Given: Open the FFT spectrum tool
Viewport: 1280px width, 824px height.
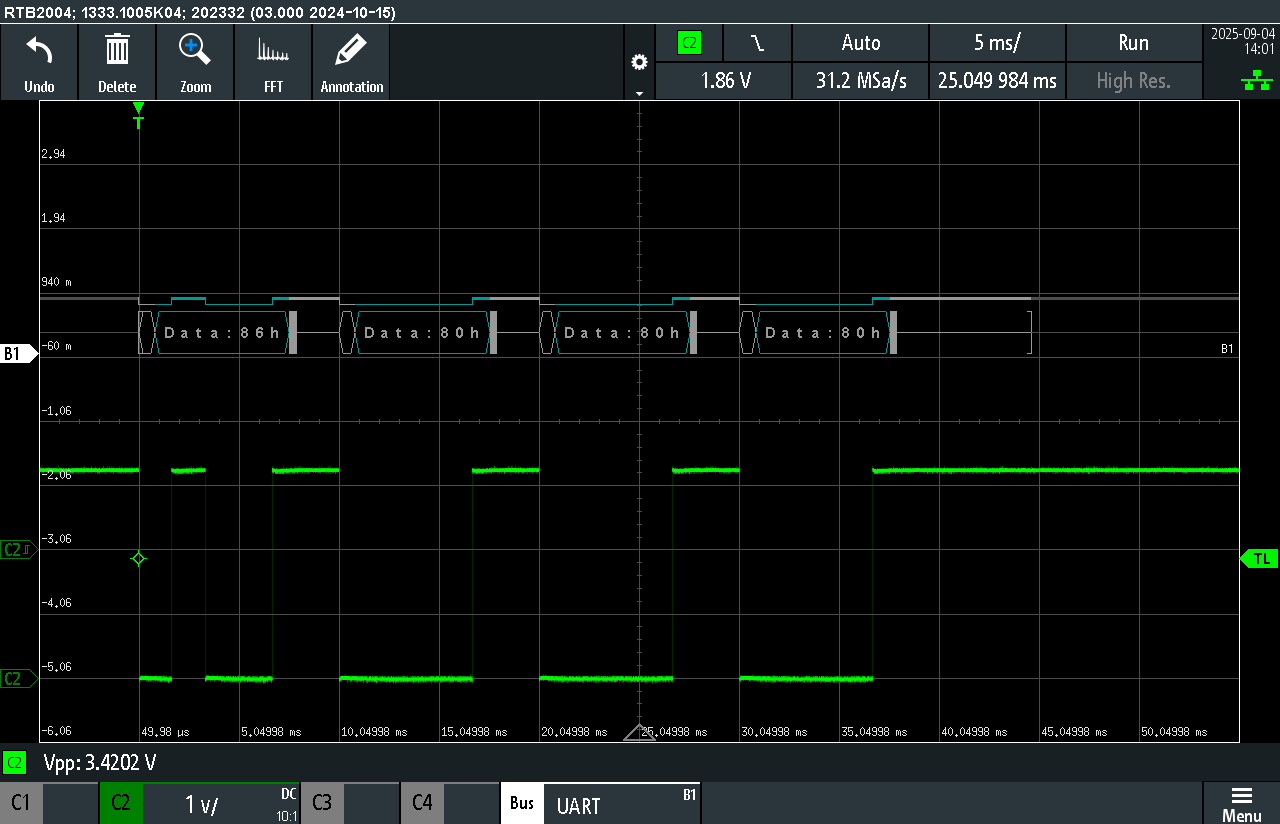Looking at the screenshot, I should (273, 50).
